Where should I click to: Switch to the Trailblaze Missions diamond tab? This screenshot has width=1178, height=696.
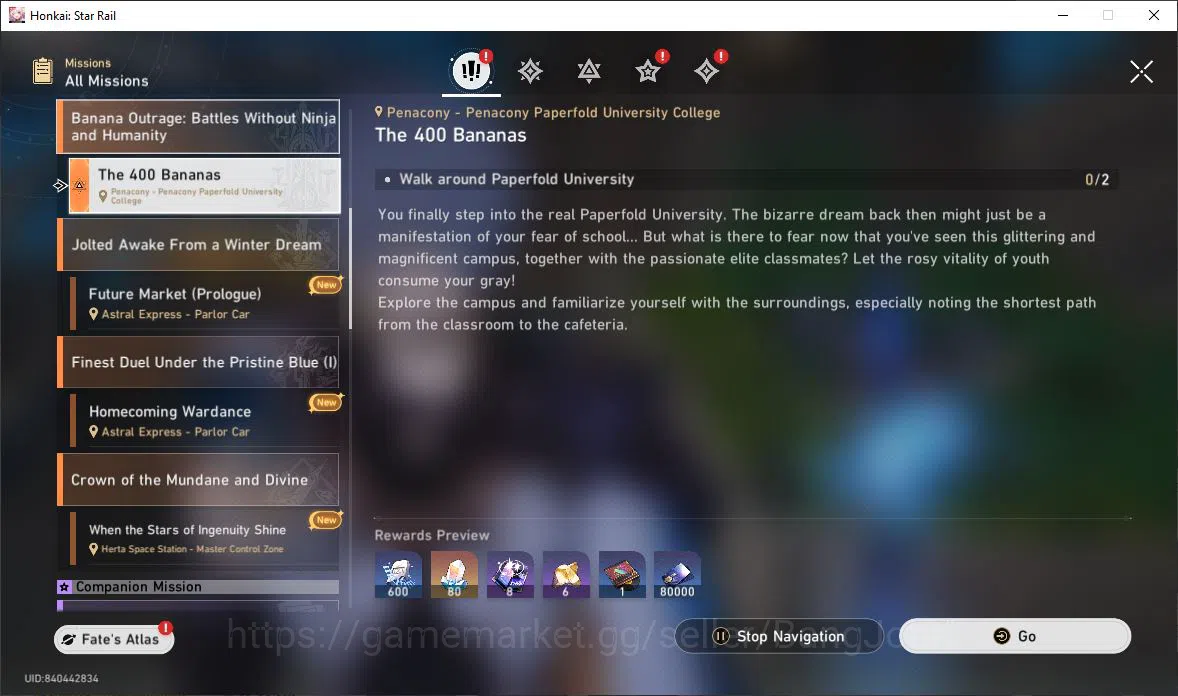click(x=530, y=71)
